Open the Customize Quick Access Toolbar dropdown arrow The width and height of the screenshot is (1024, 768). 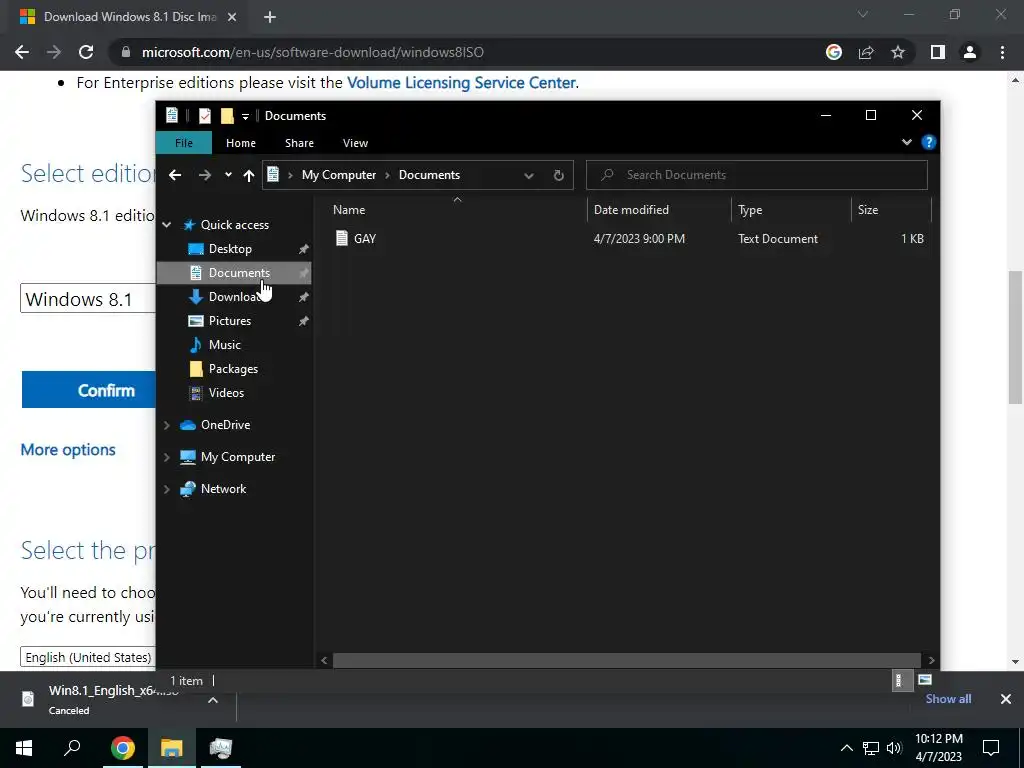click(x=246, y=116)
